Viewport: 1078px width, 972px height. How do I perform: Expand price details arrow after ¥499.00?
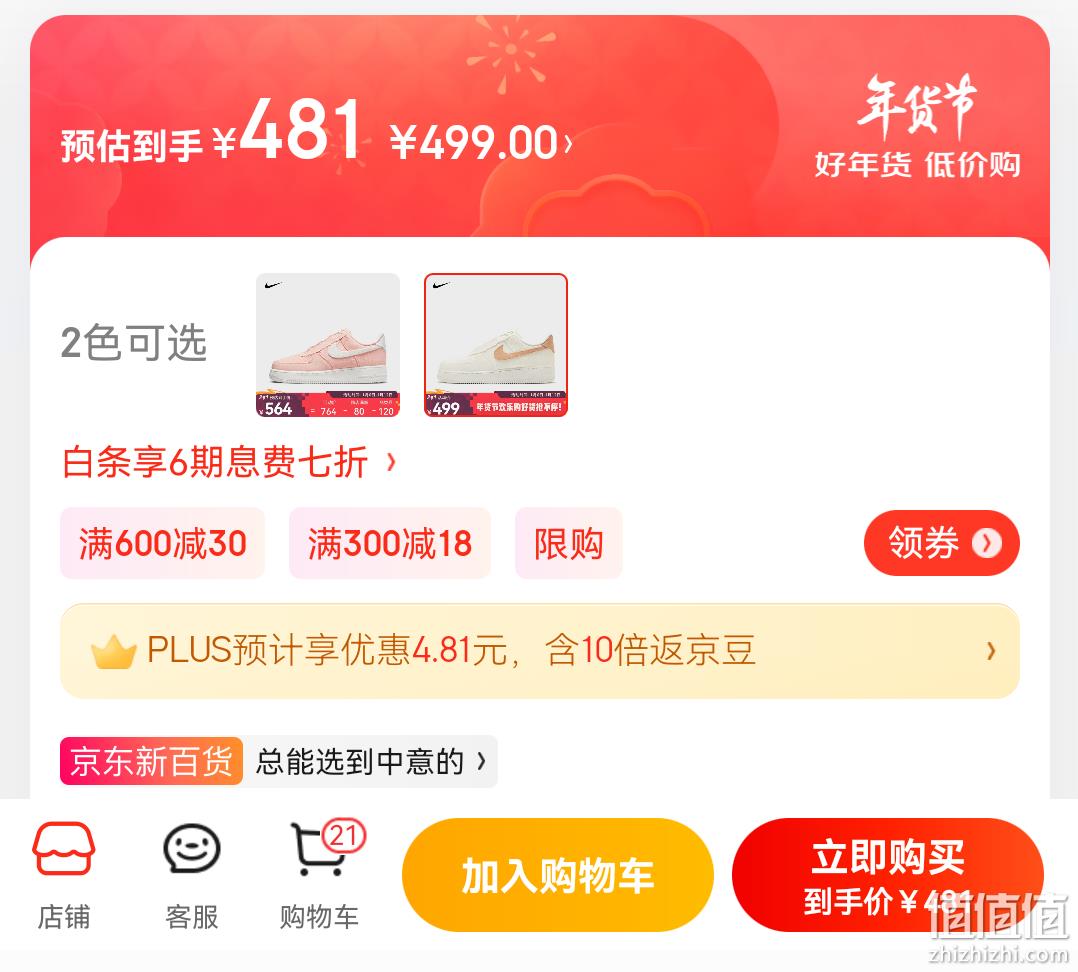(x=568, y=143)
